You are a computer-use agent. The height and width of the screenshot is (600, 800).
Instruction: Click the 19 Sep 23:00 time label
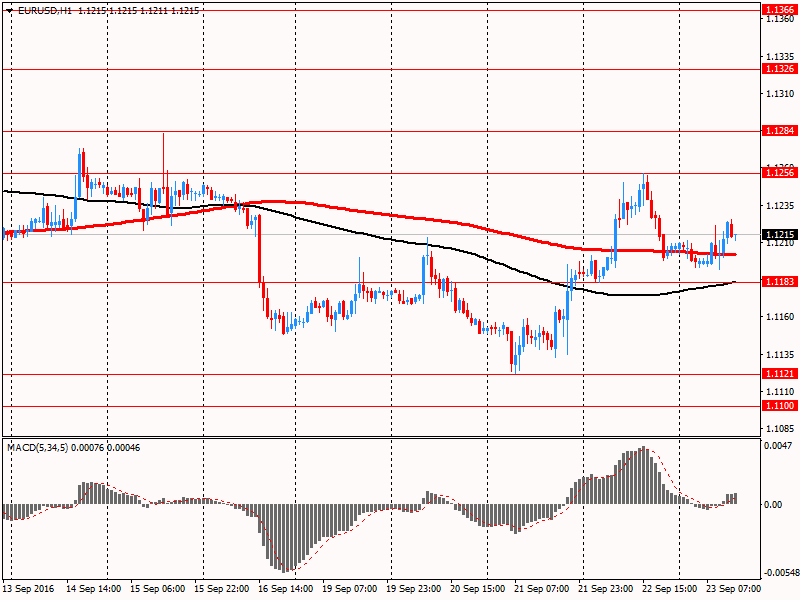(414, 588)
